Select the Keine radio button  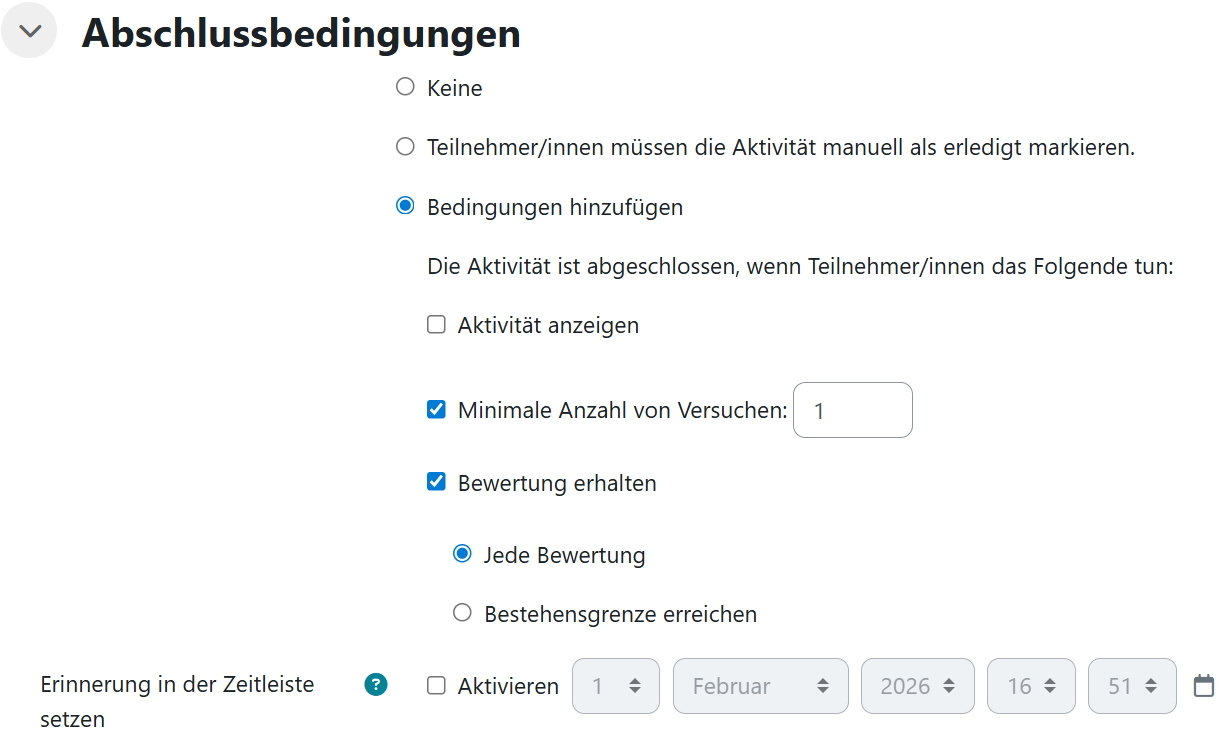[x=405, y=87]
